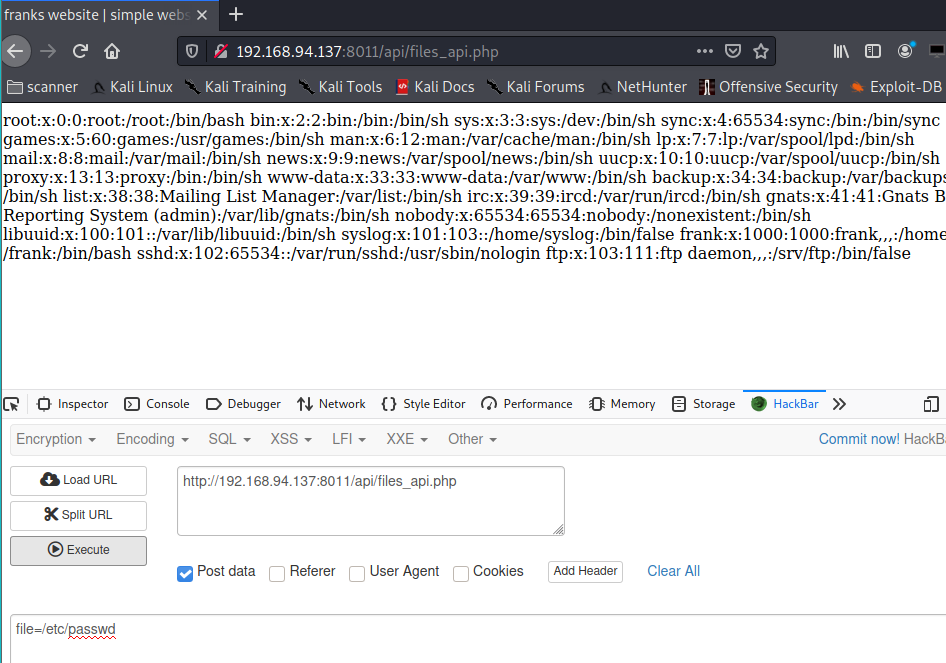The height and width of the screenshot is (663, 946).
Task: Click the Split URL button
Action: (78, 515)
